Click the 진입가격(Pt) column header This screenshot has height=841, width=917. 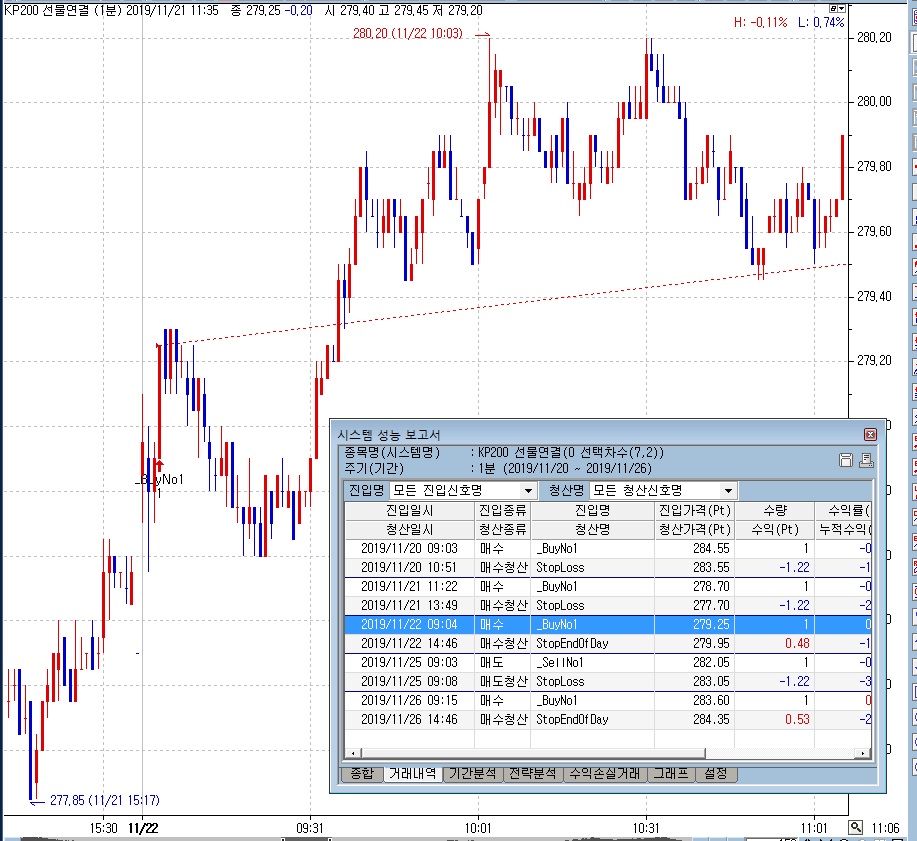tap(694, 510)
